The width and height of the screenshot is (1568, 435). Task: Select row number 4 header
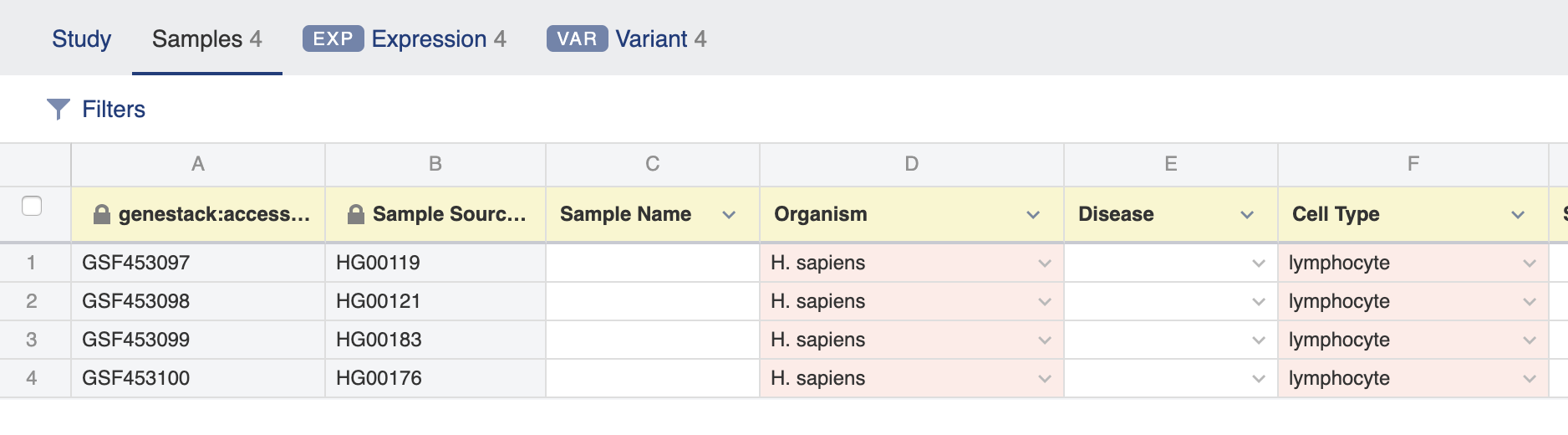(x=32, y=378)
